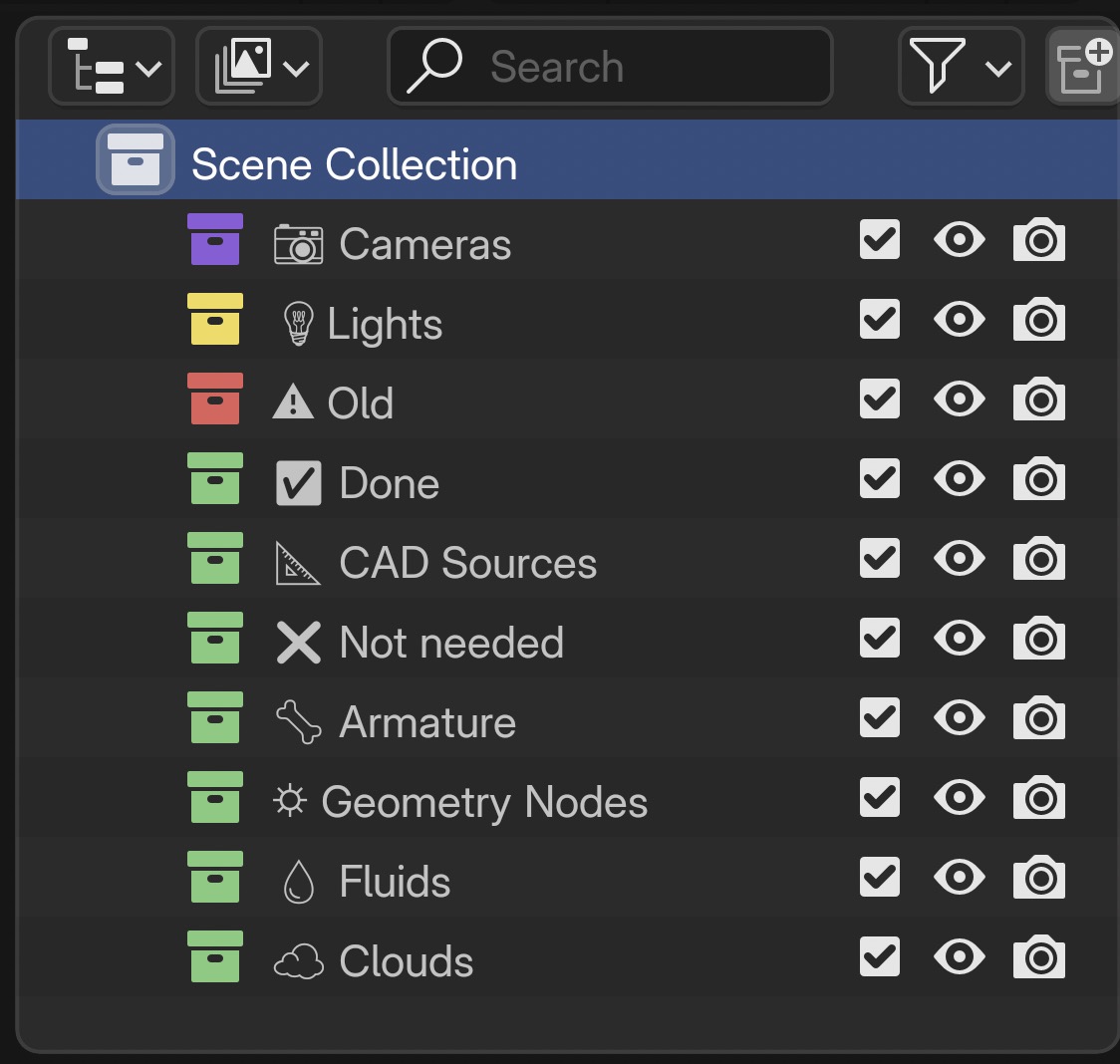
Task: Select the CAD Sources collection
Action: pyautogui.click(x=467, y=564)
